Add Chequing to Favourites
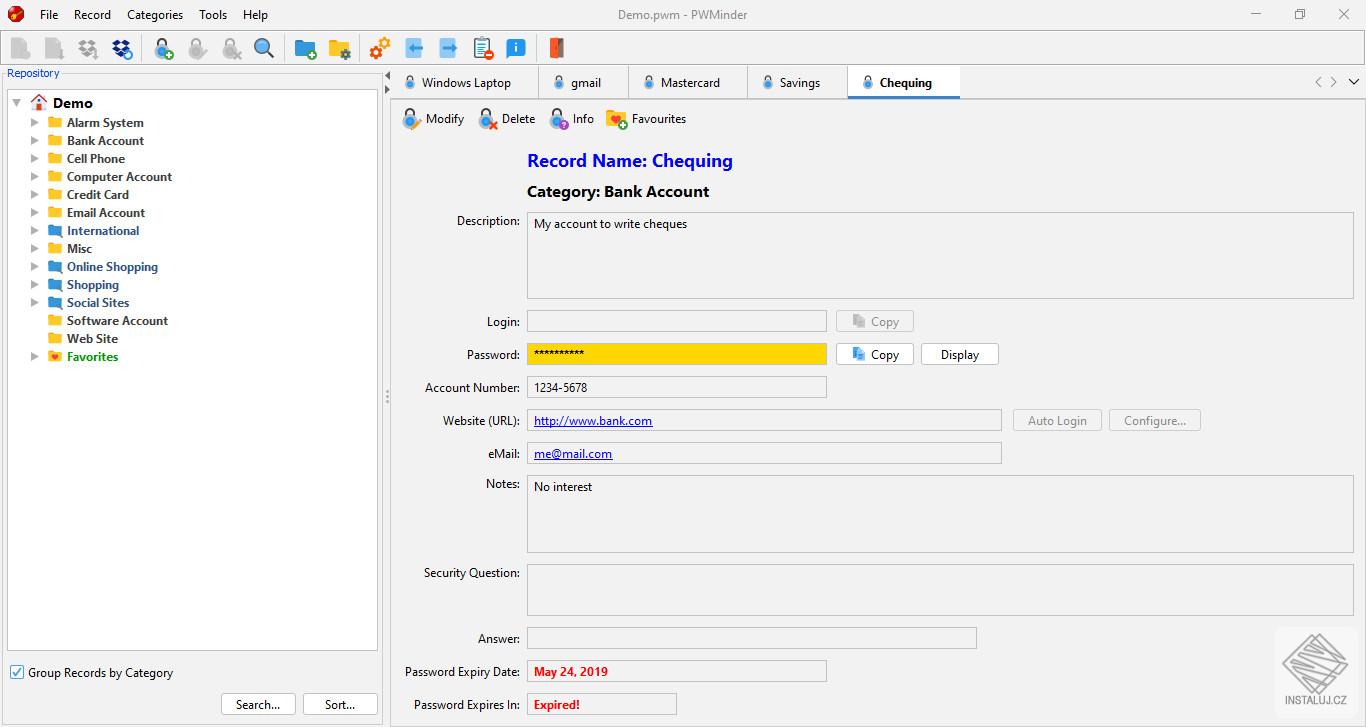The width and height of the screenshot is (1366, 727). click(645, 118)
